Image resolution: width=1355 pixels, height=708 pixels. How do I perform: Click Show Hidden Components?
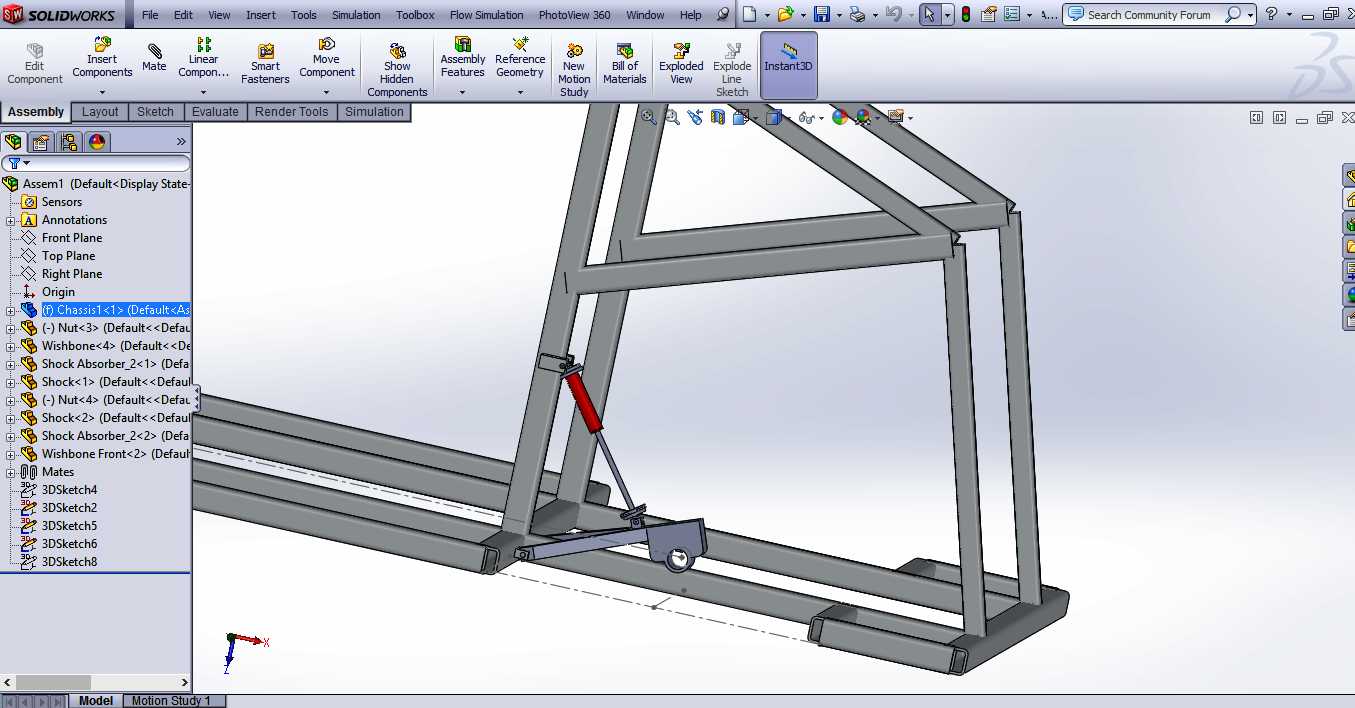point(397,70)
